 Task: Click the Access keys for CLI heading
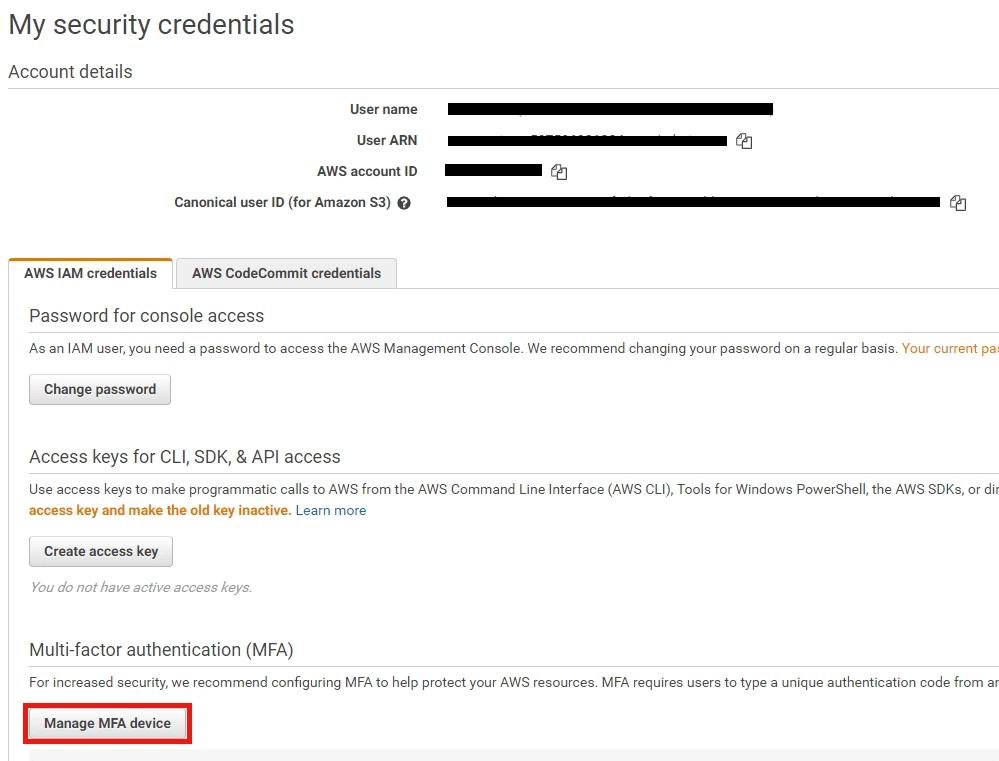[185, 457]
